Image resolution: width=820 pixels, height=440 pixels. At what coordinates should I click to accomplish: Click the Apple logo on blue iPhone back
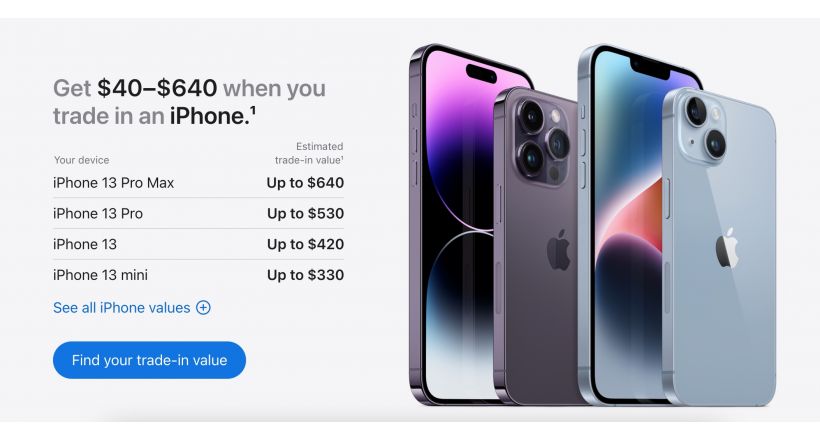pyautogui.click(x=727, y=247)
